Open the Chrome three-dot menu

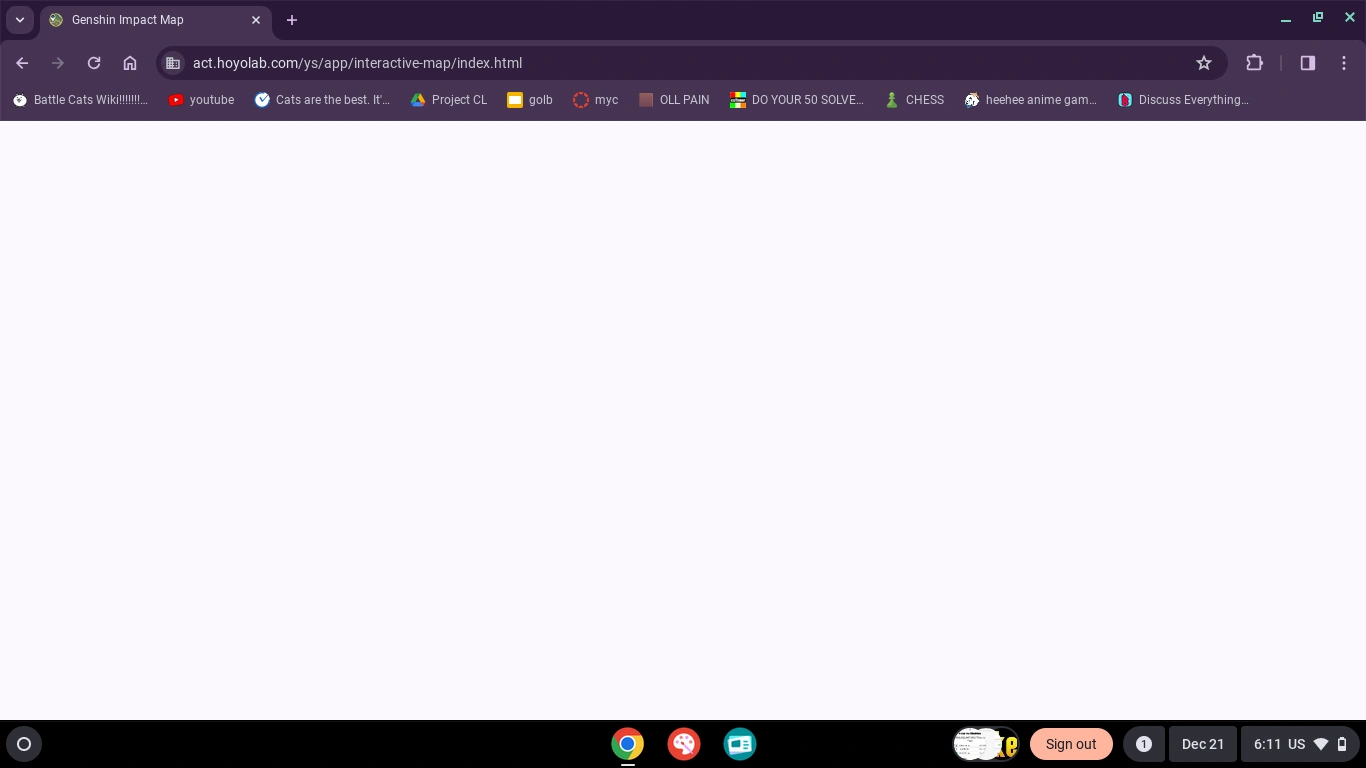point(1345,63)
